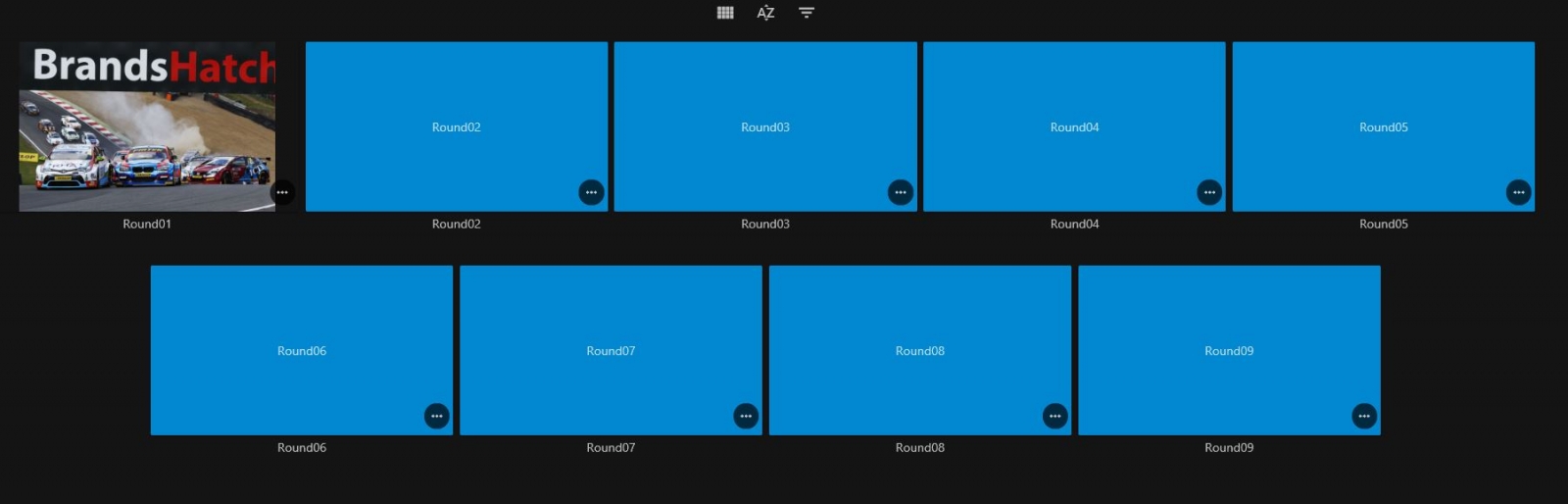The width and height of the screenshot is (1568, 504).
Task: Click the A-Z sort icon
Action: point(765,13)
